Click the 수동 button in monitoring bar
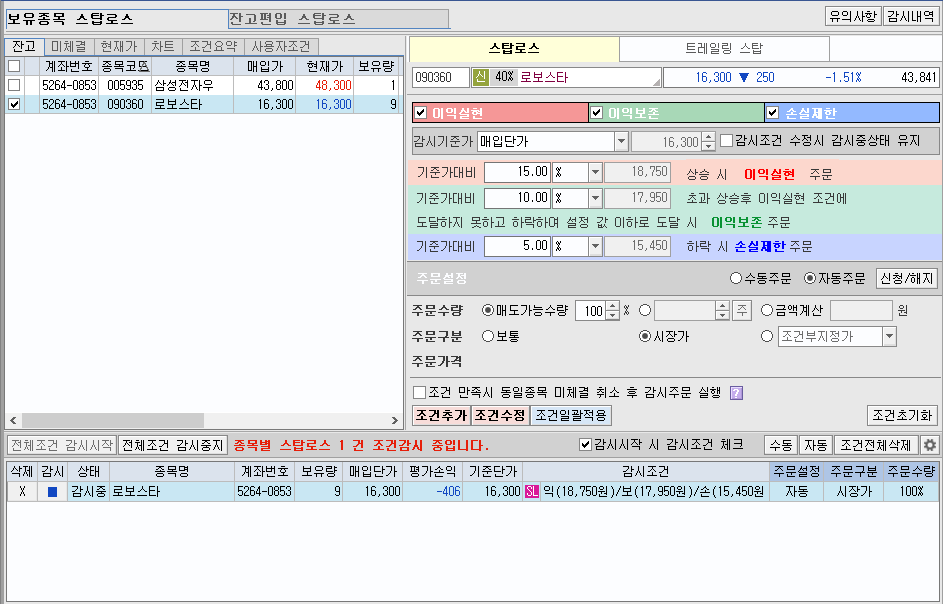943x604 pixels. pyautogui.click(x=781, y=445)
